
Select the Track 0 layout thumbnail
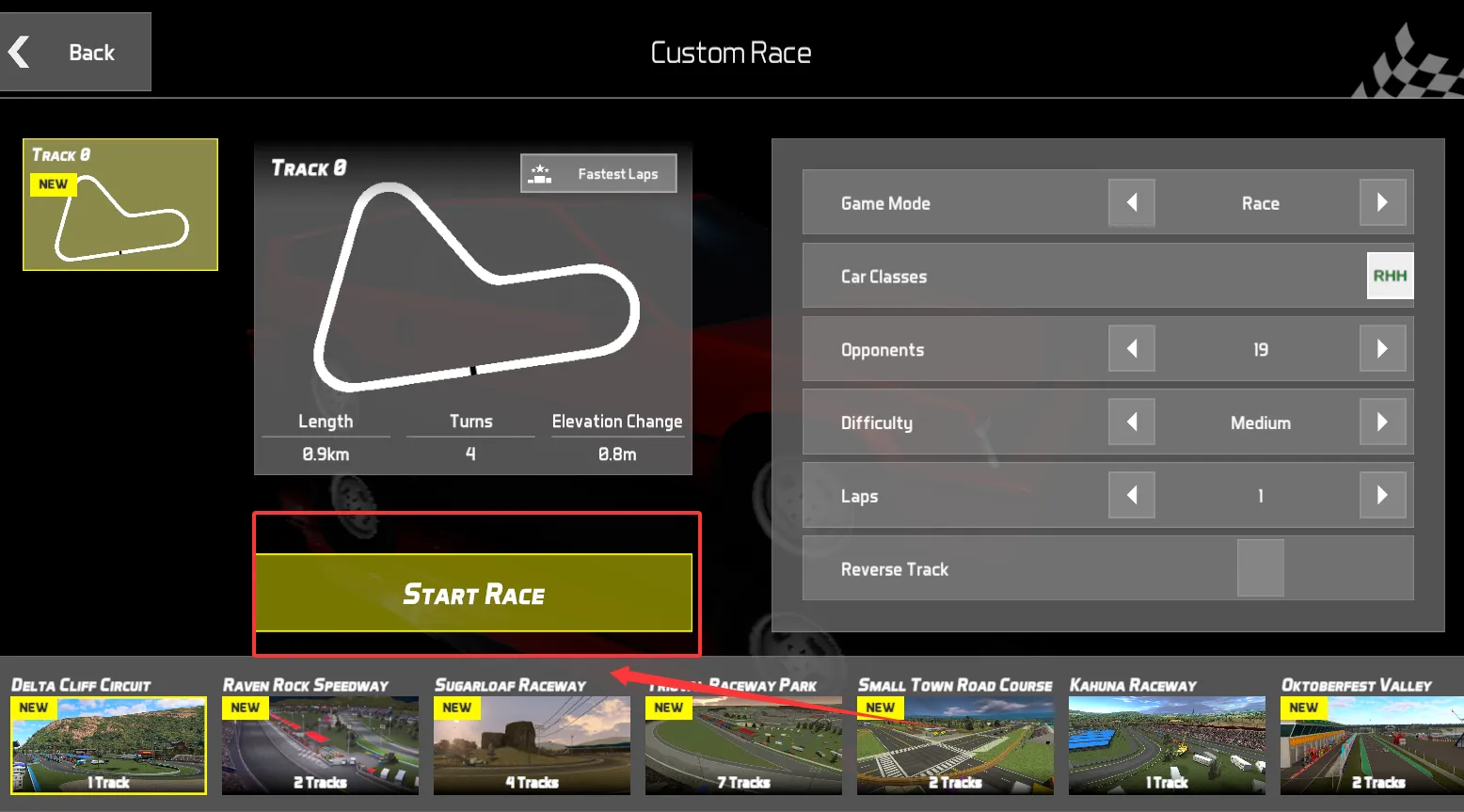point(120,205)
